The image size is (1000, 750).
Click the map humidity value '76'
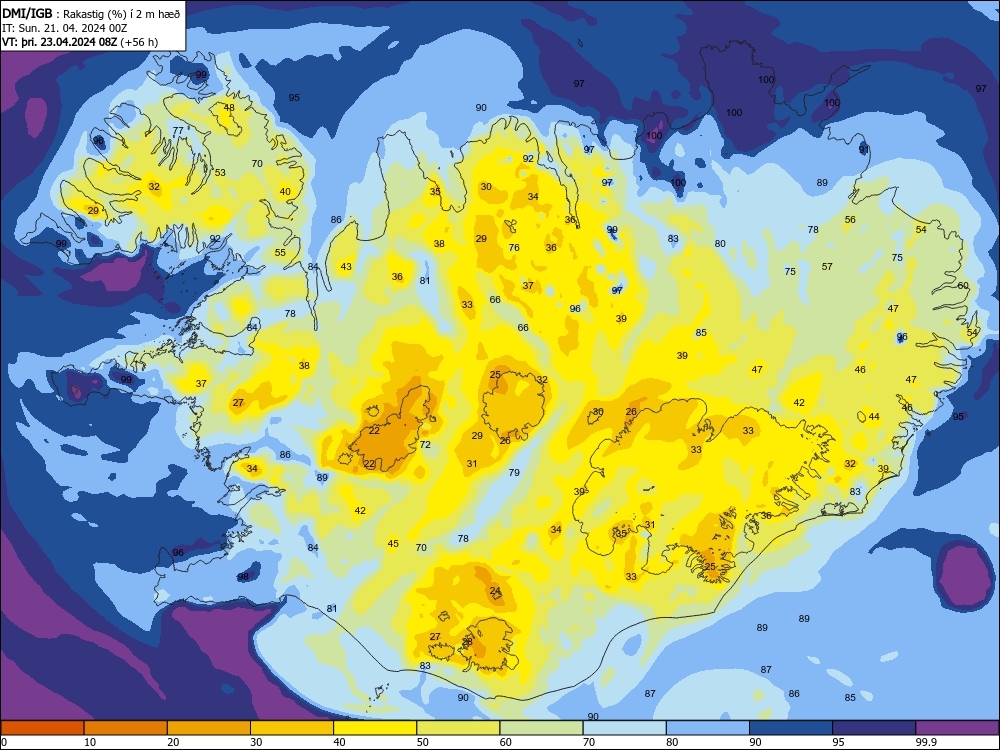point(514,248)
